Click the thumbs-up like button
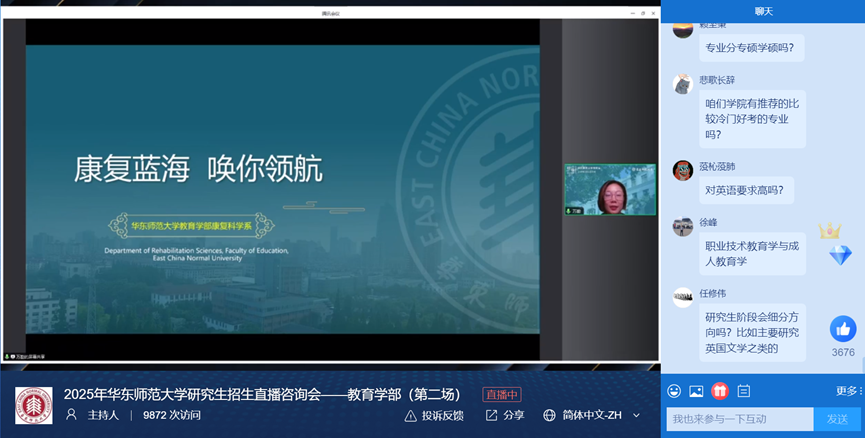Viewport: 865px width, 438px height. coord(843,329)
